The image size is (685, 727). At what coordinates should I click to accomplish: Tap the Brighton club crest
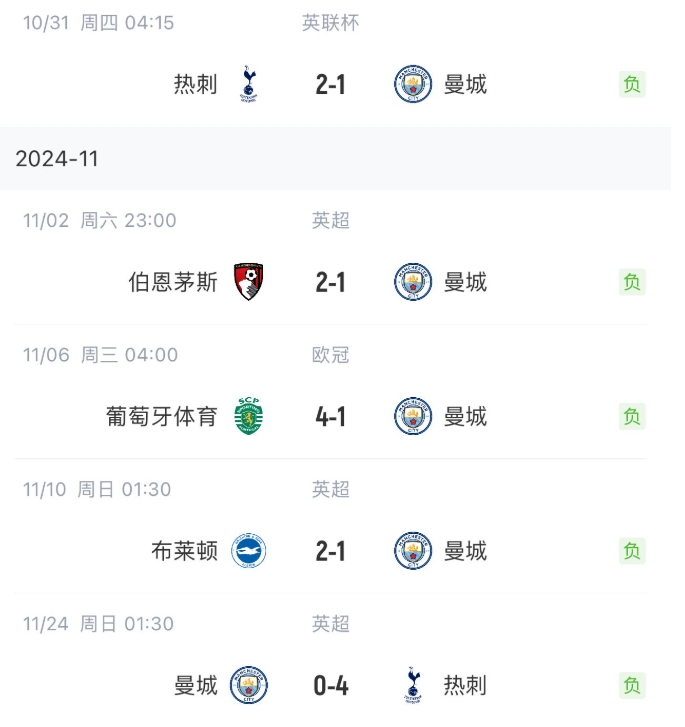tap(248, 551)
